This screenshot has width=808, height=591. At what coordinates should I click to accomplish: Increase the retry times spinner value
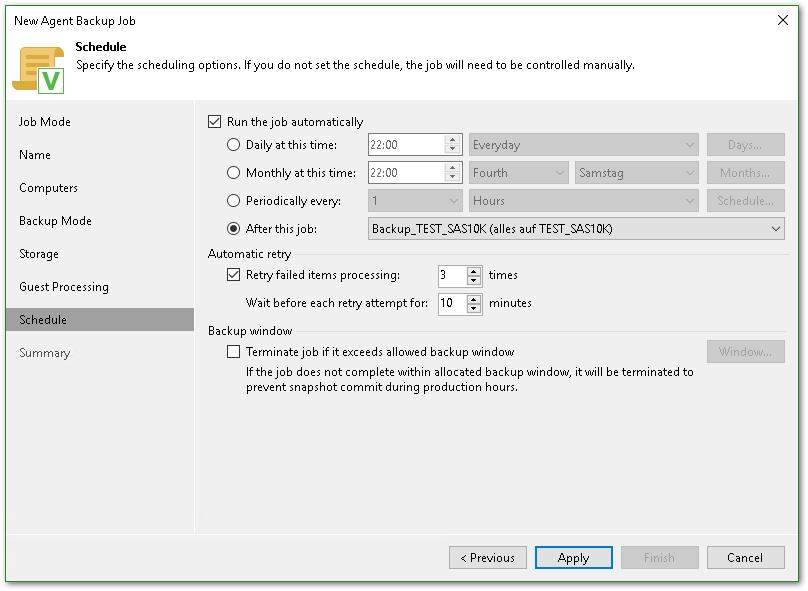[474, 270]
